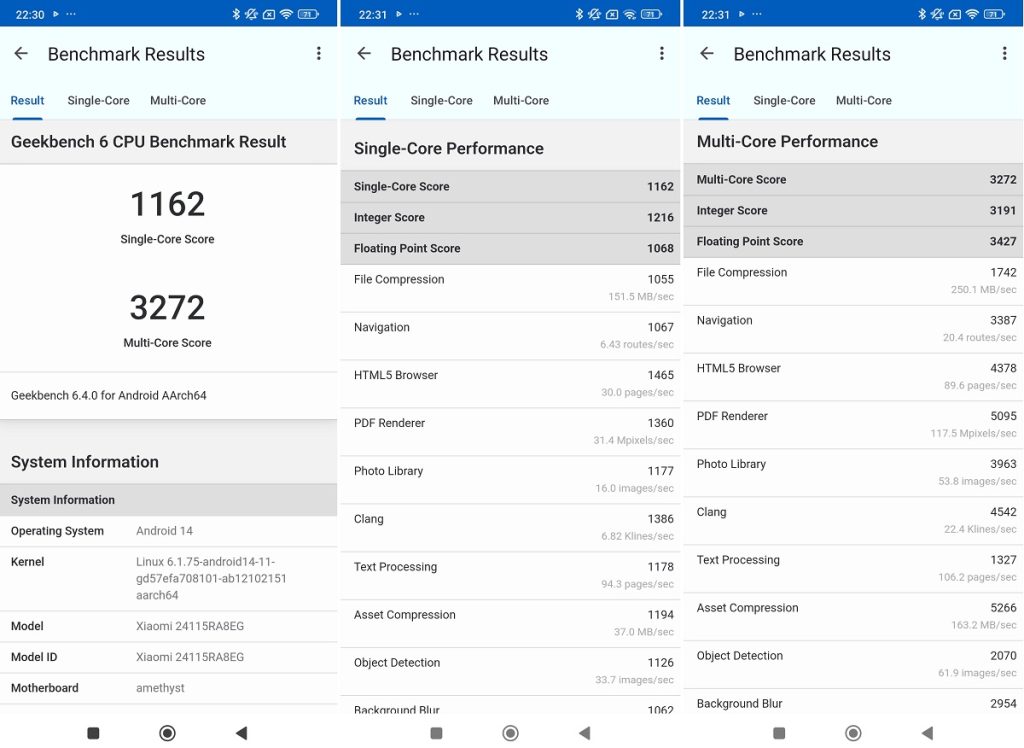Tap the 'amethyst' Motherboard value
Image resolution: width=1024 pixels, height=748 pixels.
160,688
